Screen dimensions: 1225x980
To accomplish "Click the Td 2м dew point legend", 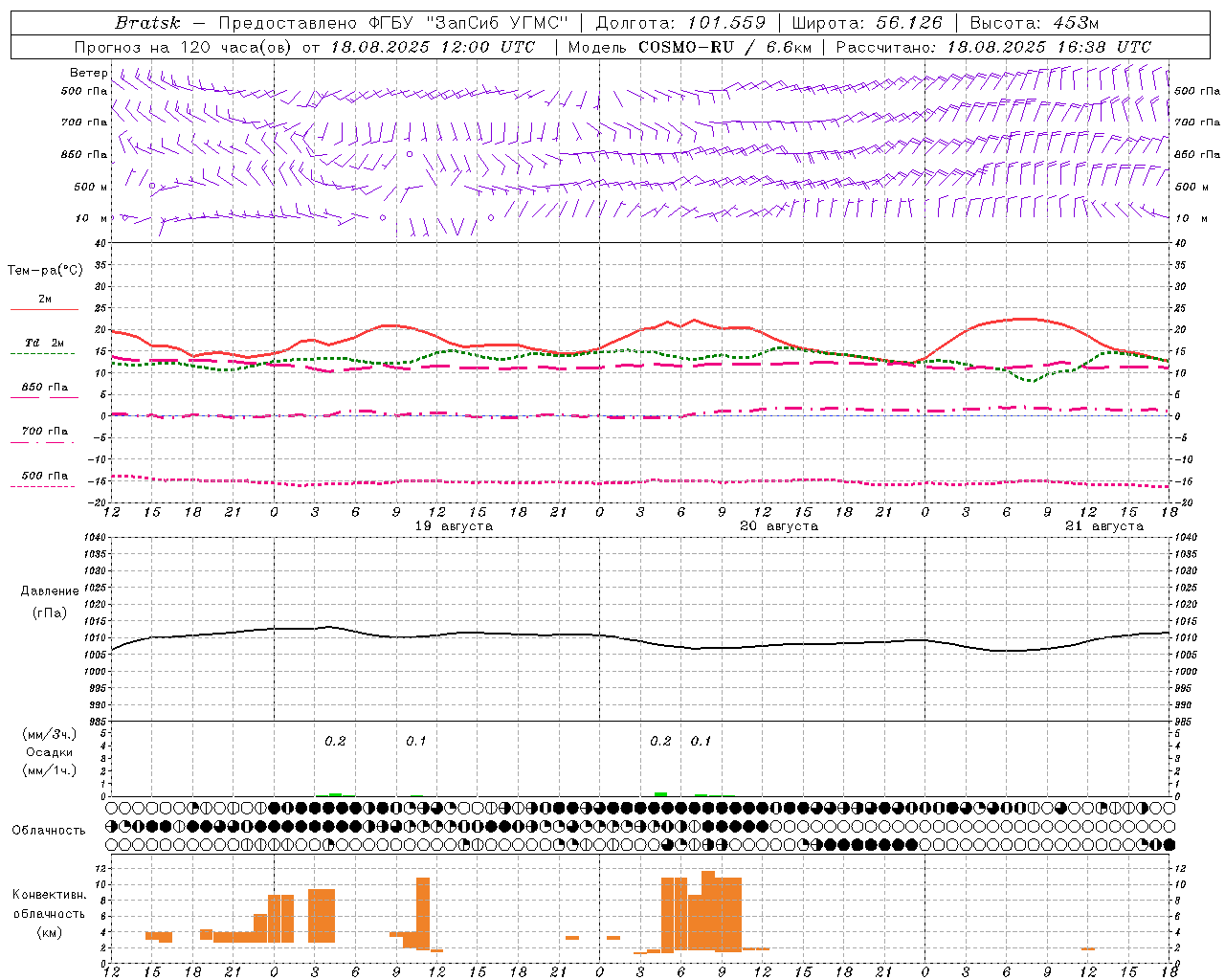I will (x=44, y=343).
